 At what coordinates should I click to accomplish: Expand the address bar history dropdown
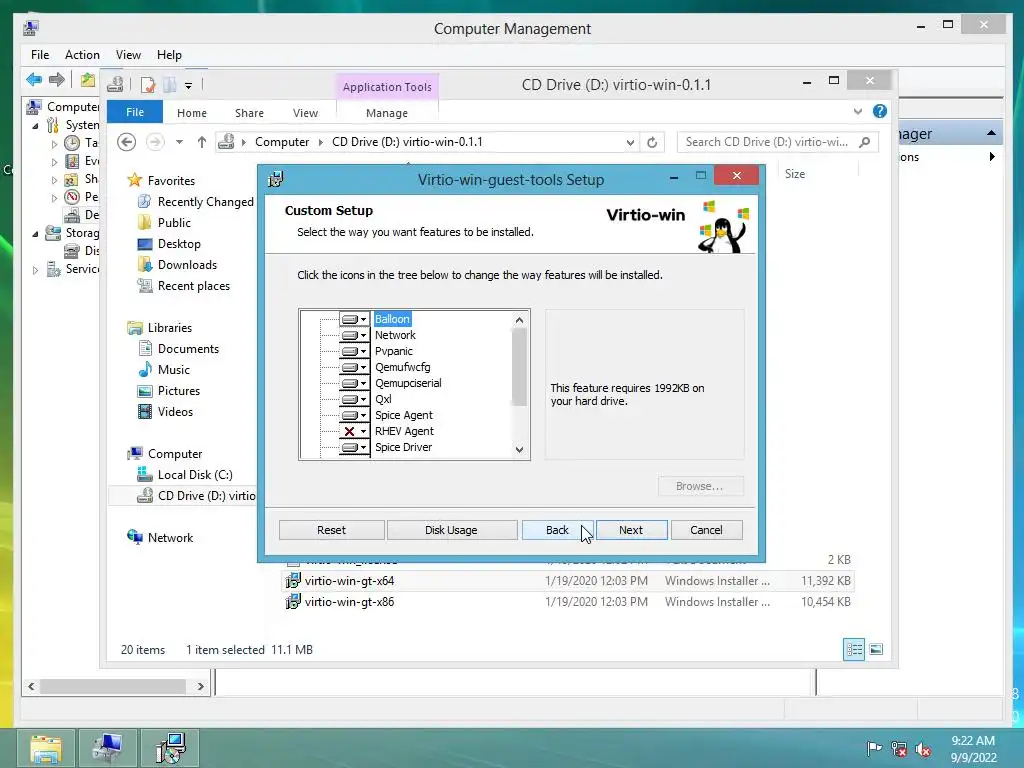(630, 142)
